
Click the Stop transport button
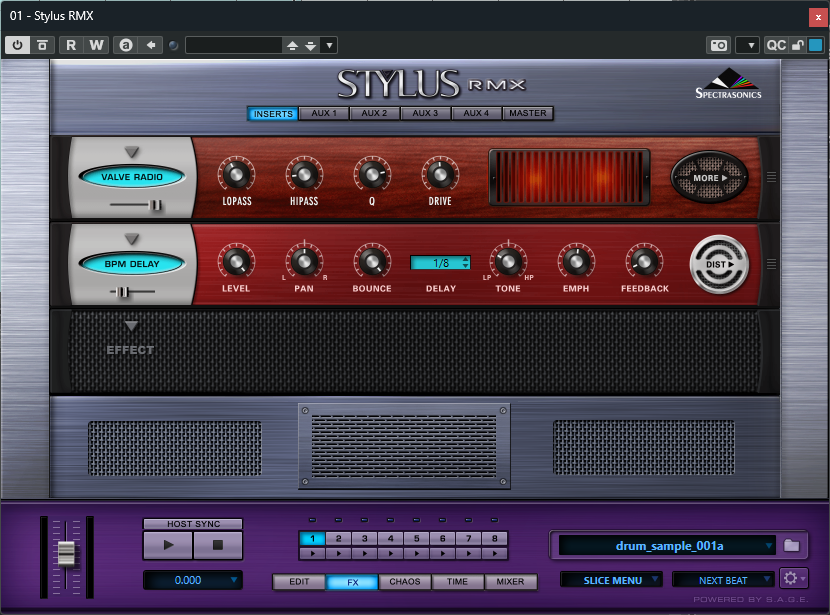point(218,545)
